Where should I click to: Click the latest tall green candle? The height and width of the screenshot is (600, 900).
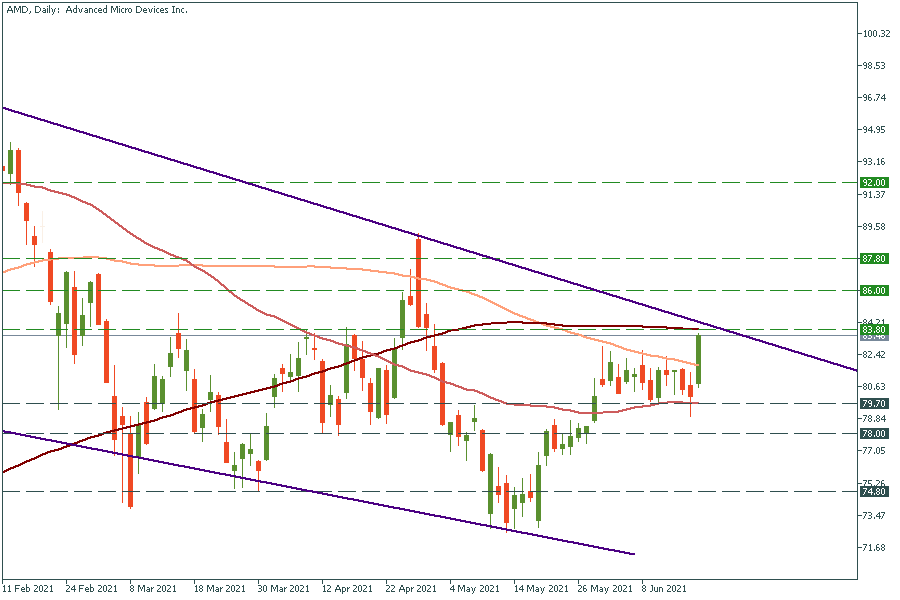[698, 360]
